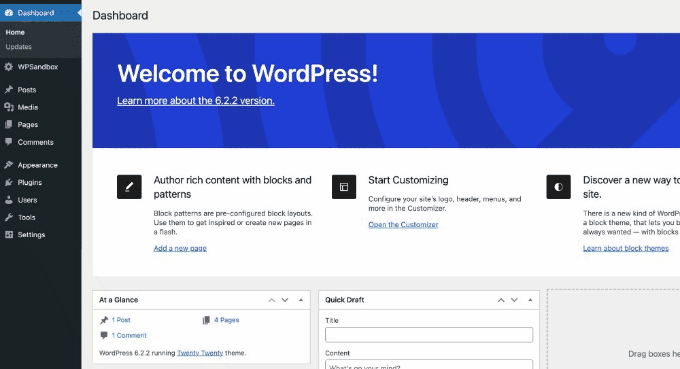The image size is (680, 369).
Task: Open the Media menu
Action: coord(40,107)
